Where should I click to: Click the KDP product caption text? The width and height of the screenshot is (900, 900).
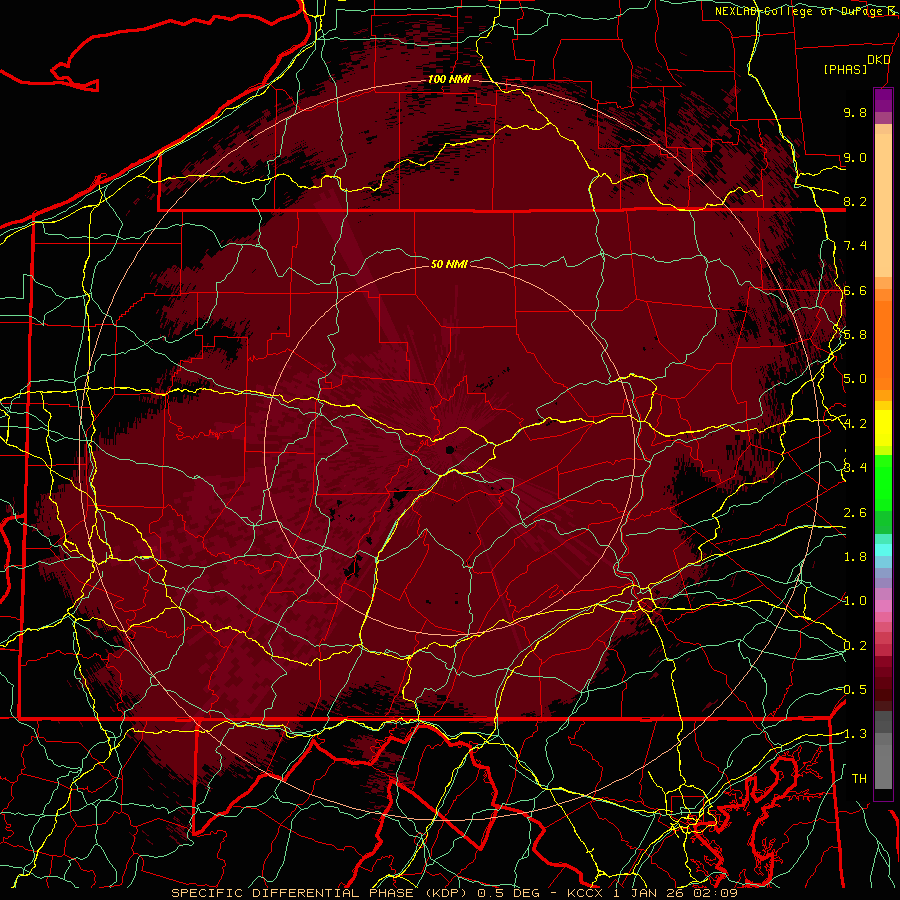tap(454, 893)
